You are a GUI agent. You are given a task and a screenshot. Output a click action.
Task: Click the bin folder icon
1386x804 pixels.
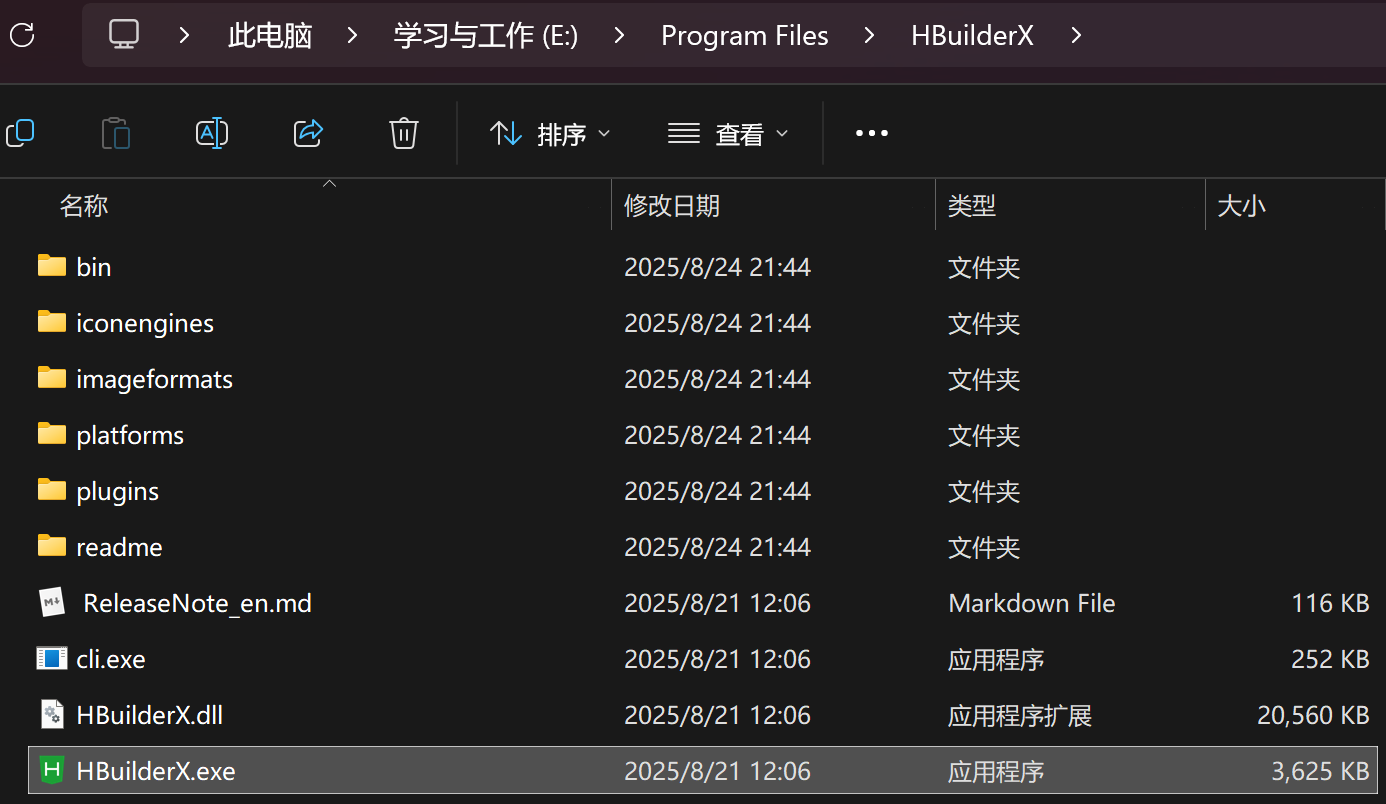coord(52,266)
